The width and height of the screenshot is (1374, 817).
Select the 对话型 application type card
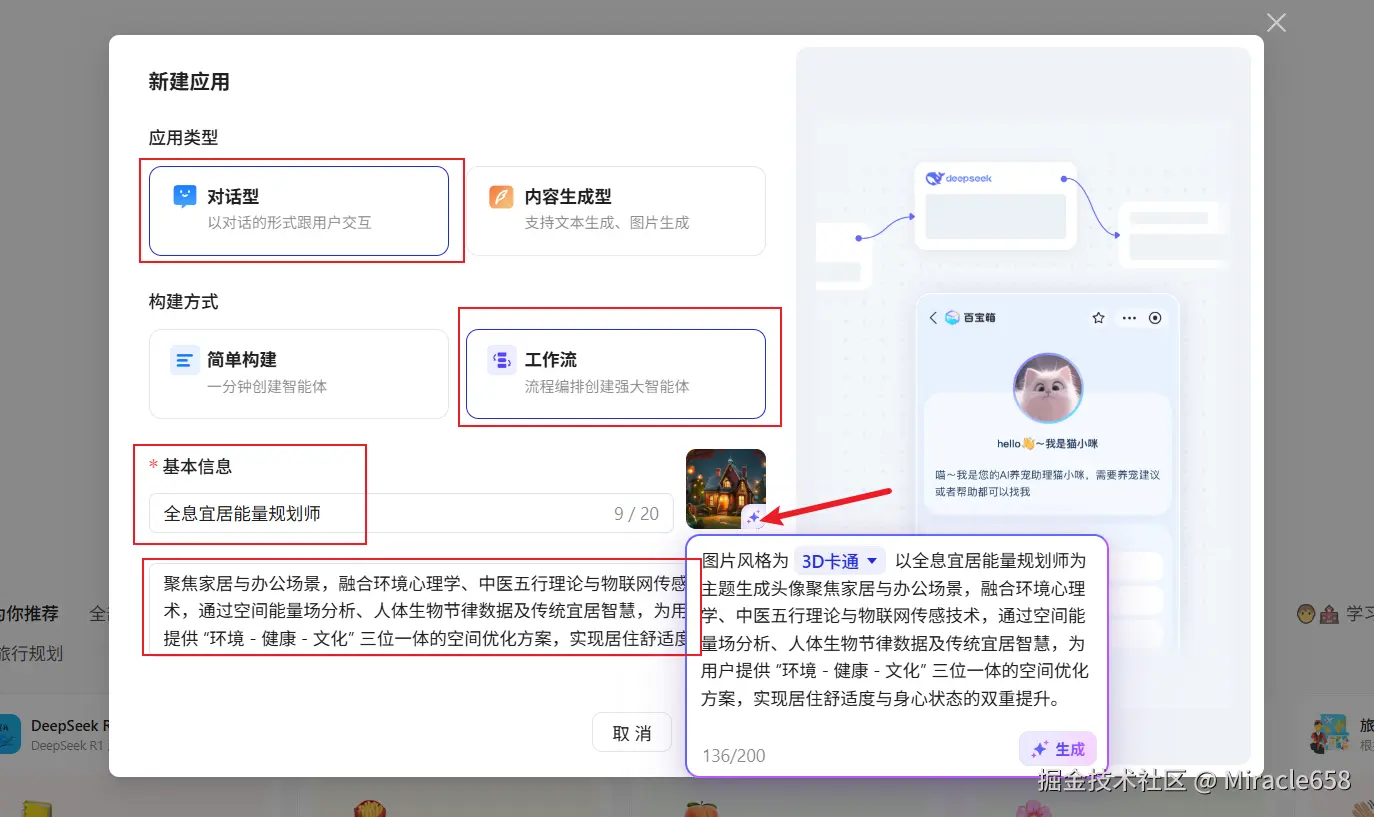tap(300, 210)
